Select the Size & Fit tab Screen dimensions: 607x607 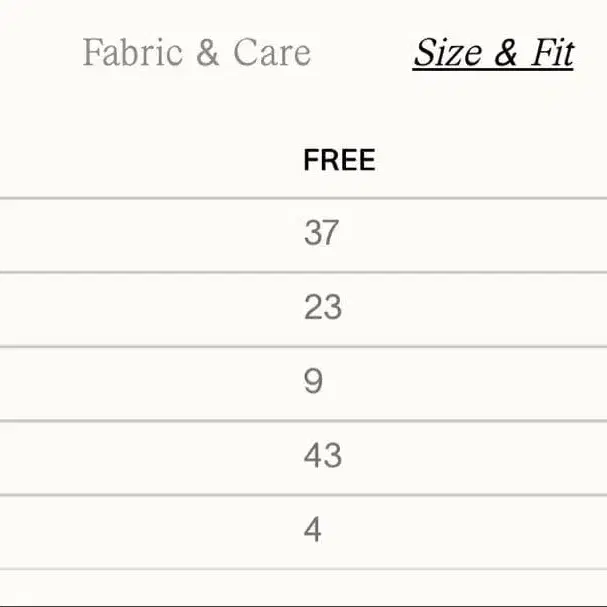point(493,53)
